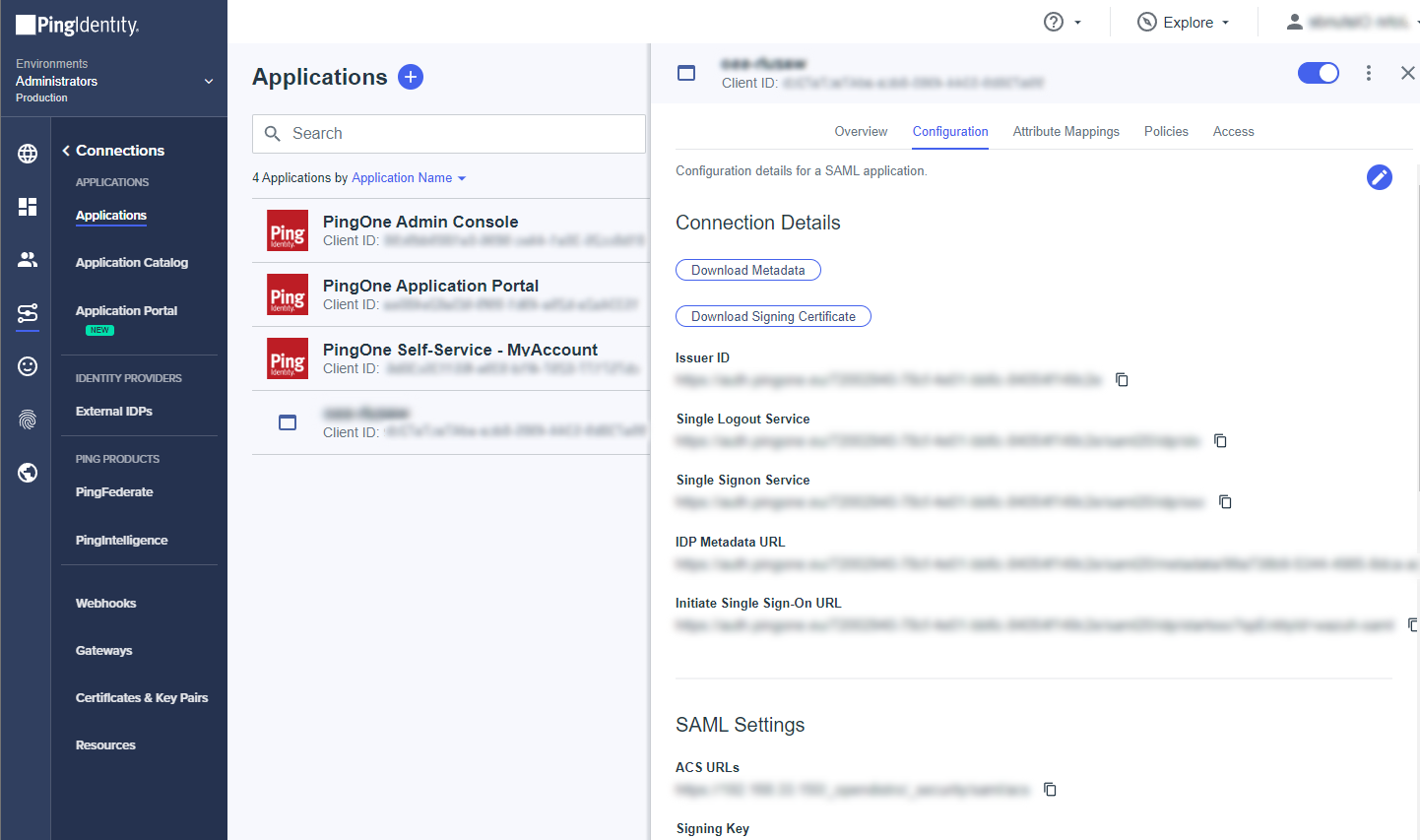Click the Explore compass icon
The image size is (1420, 840).
(x=1147, y=22)
